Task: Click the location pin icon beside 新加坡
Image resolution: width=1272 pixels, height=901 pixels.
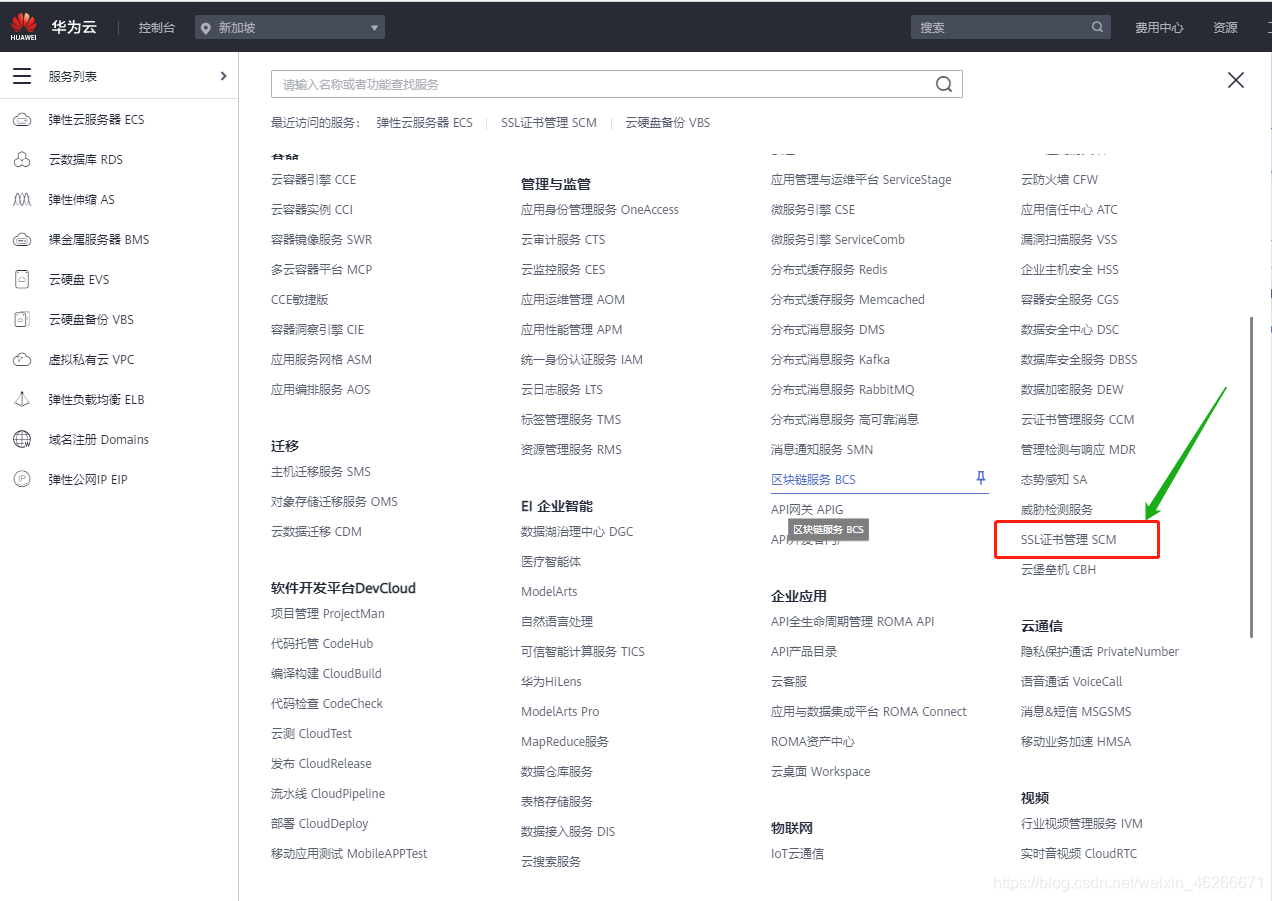Action: (206, 28)
